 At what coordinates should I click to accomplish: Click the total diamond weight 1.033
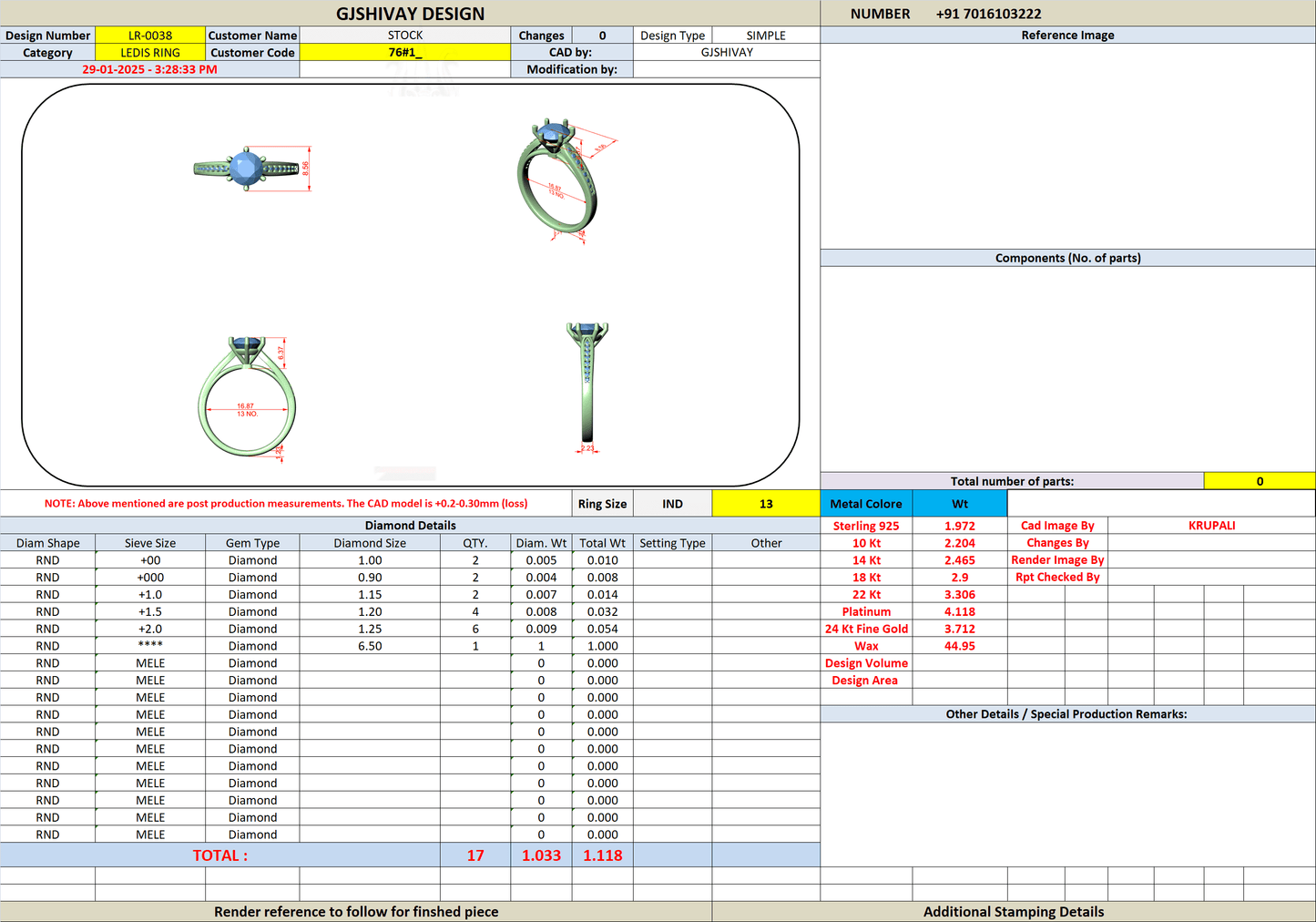click(x=541, y=855)
